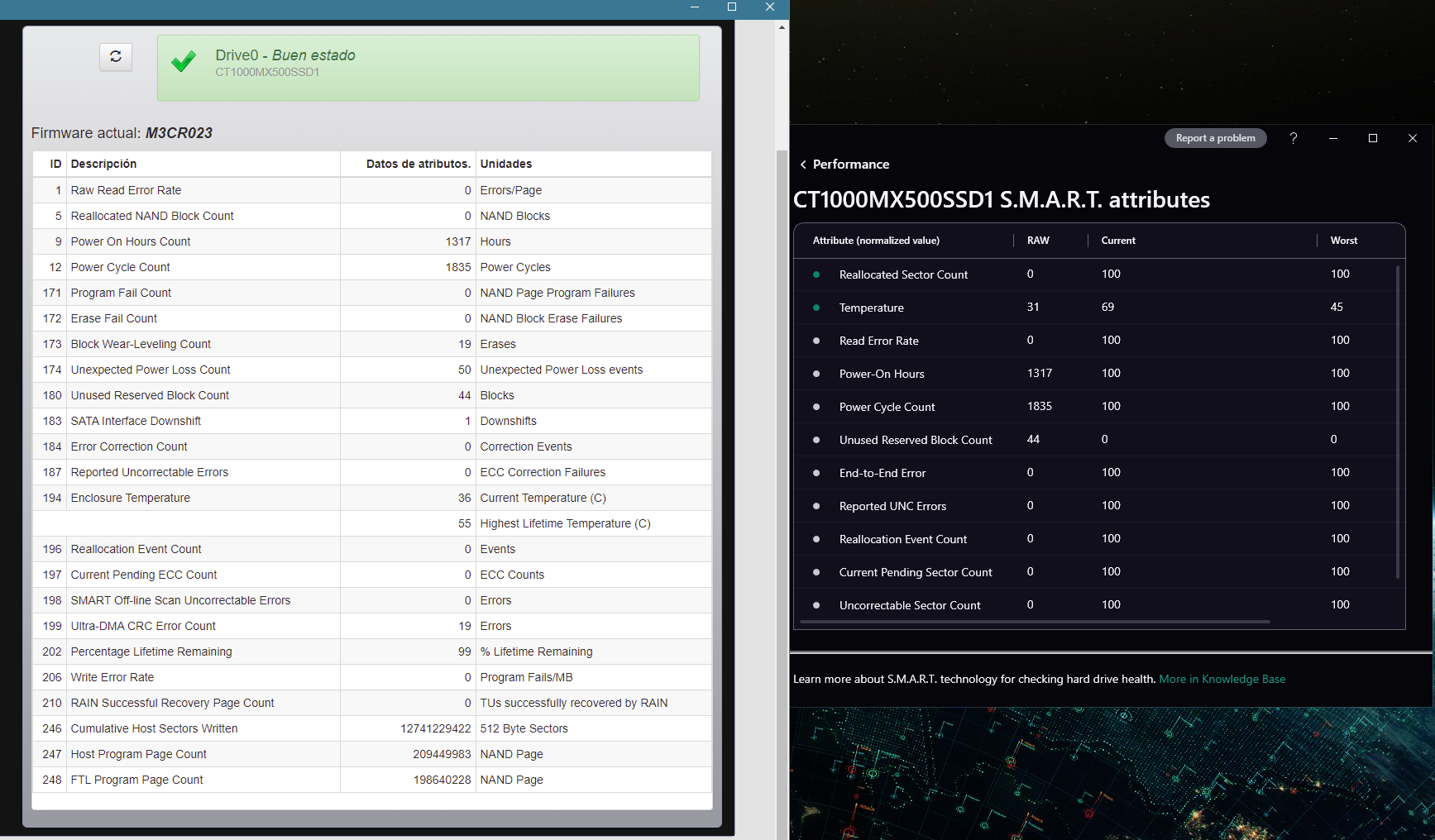Click the Power-On Hours RAW value 1317
Image resolution: width=1435 pixels, height=840 pixels.
[1040, 373]
